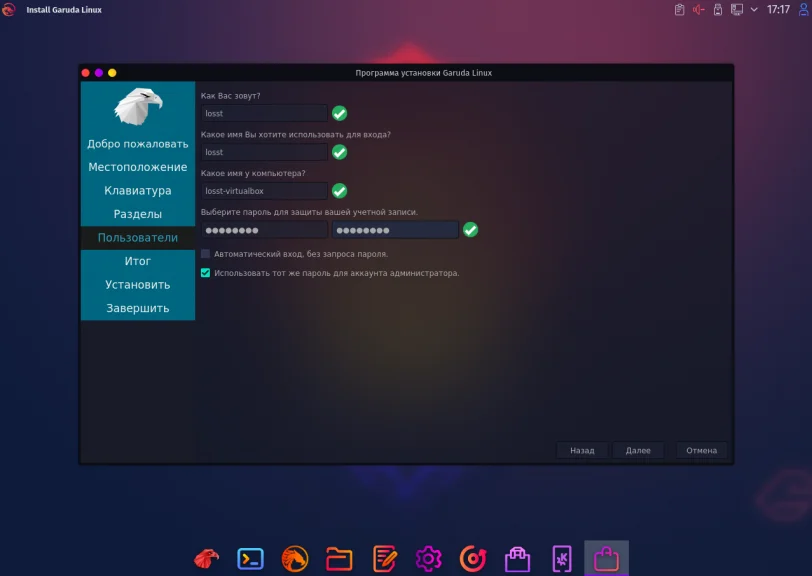Screen dimensions: 812x576
Task: Open the file manager icon in the dock
Action: [x=340, y=556]
